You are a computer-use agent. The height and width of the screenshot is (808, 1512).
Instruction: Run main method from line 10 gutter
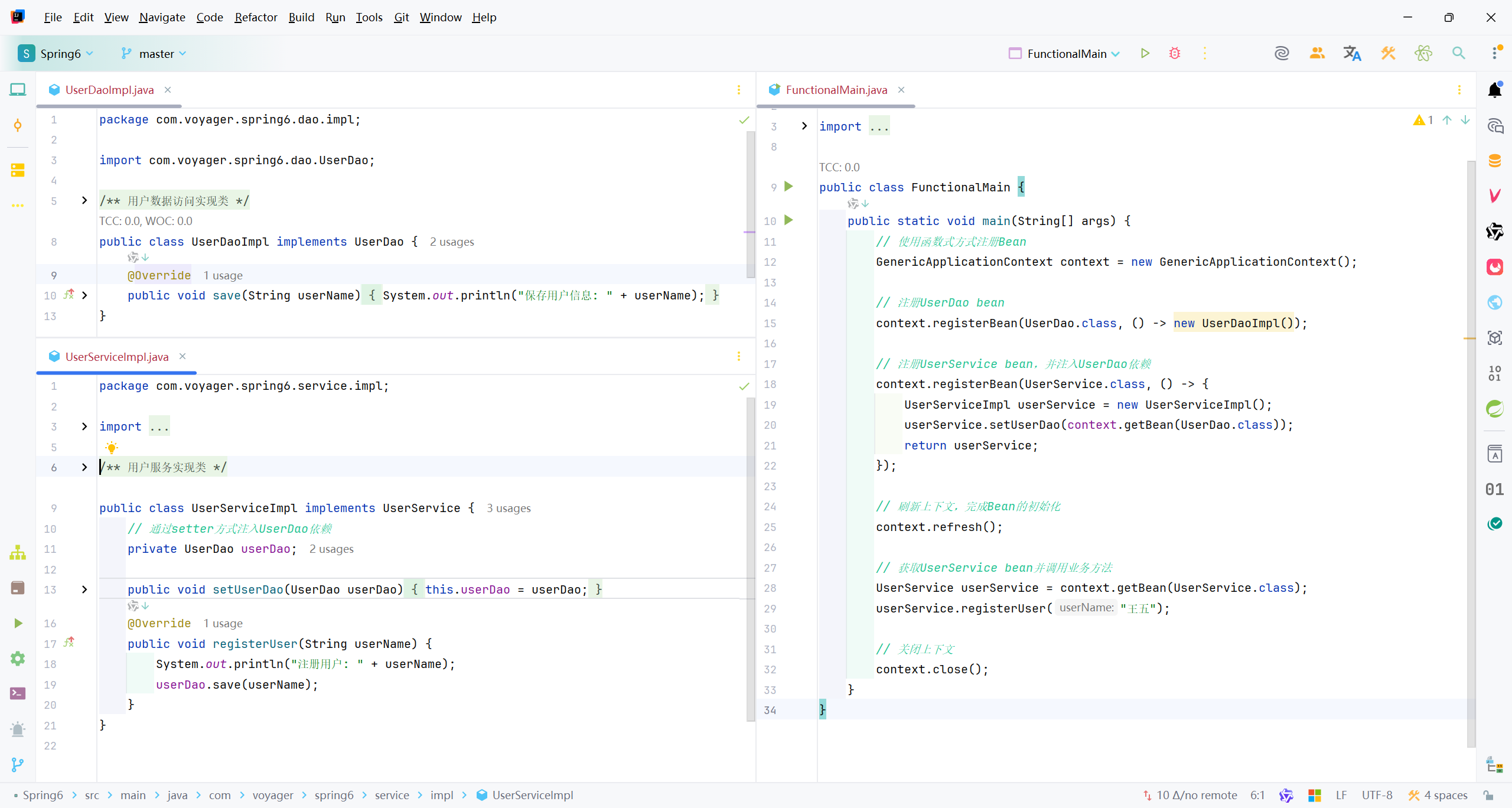click(788, 220)
